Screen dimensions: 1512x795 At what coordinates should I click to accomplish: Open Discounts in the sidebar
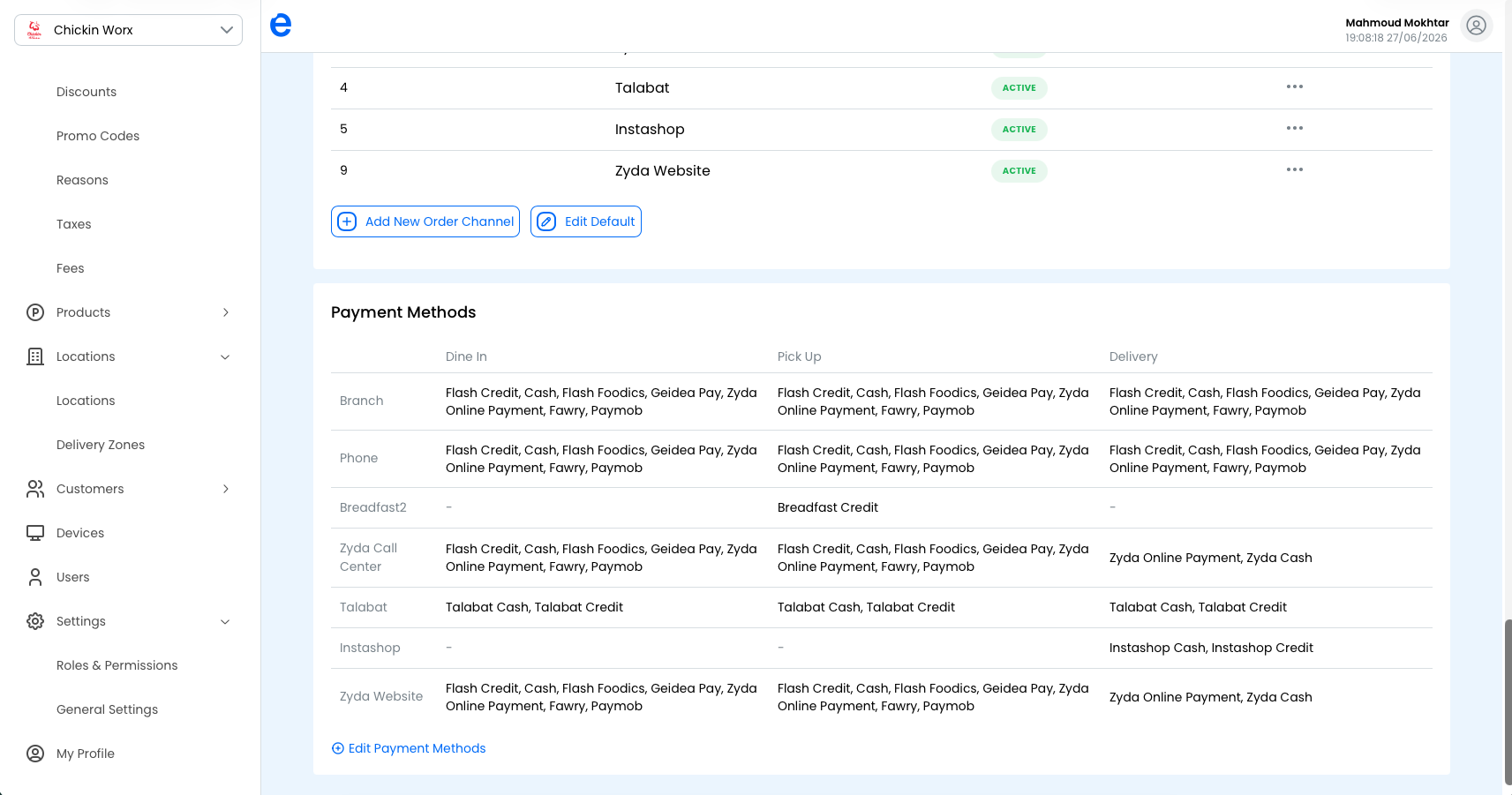click(87, 92)
